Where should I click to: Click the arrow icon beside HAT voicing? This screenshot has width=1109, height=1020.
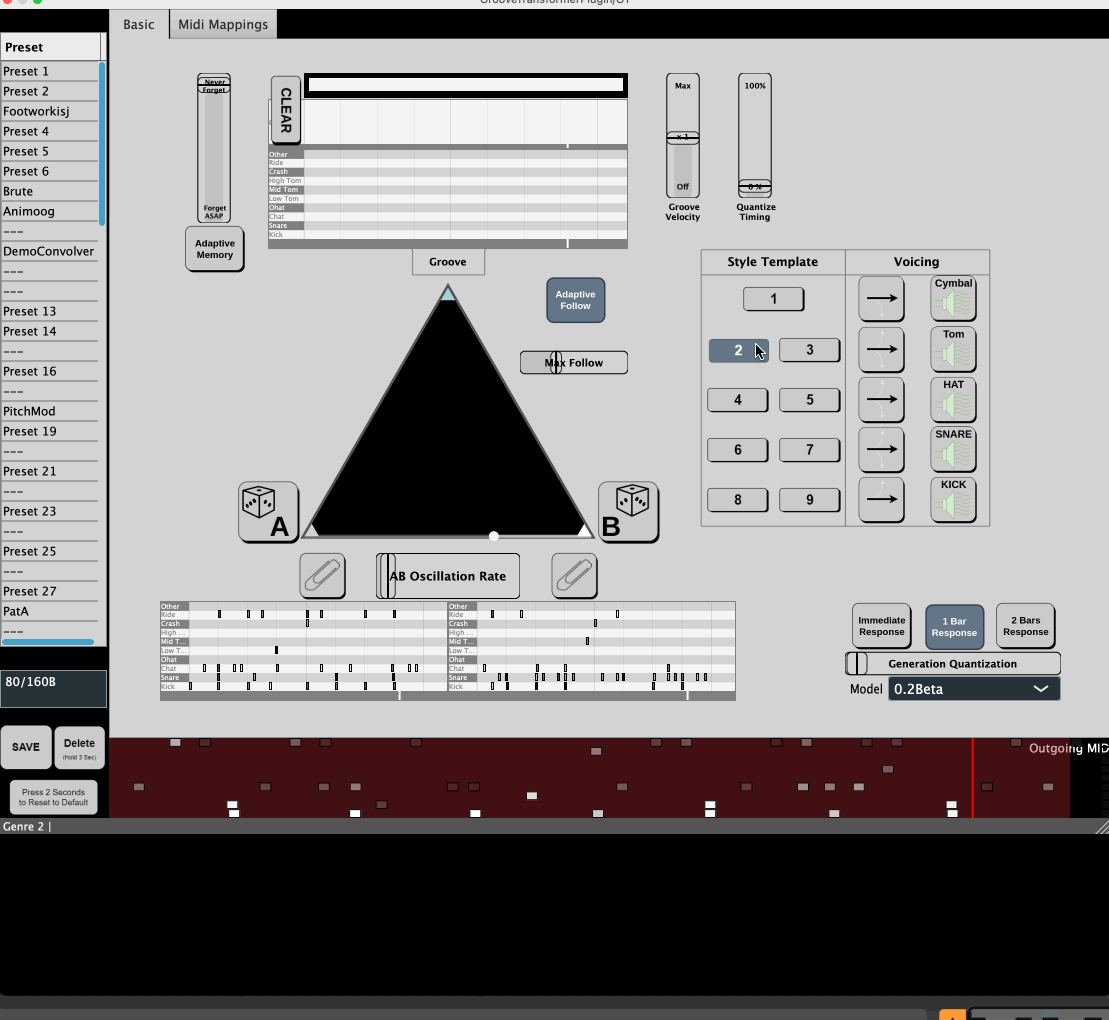point(881,400)
